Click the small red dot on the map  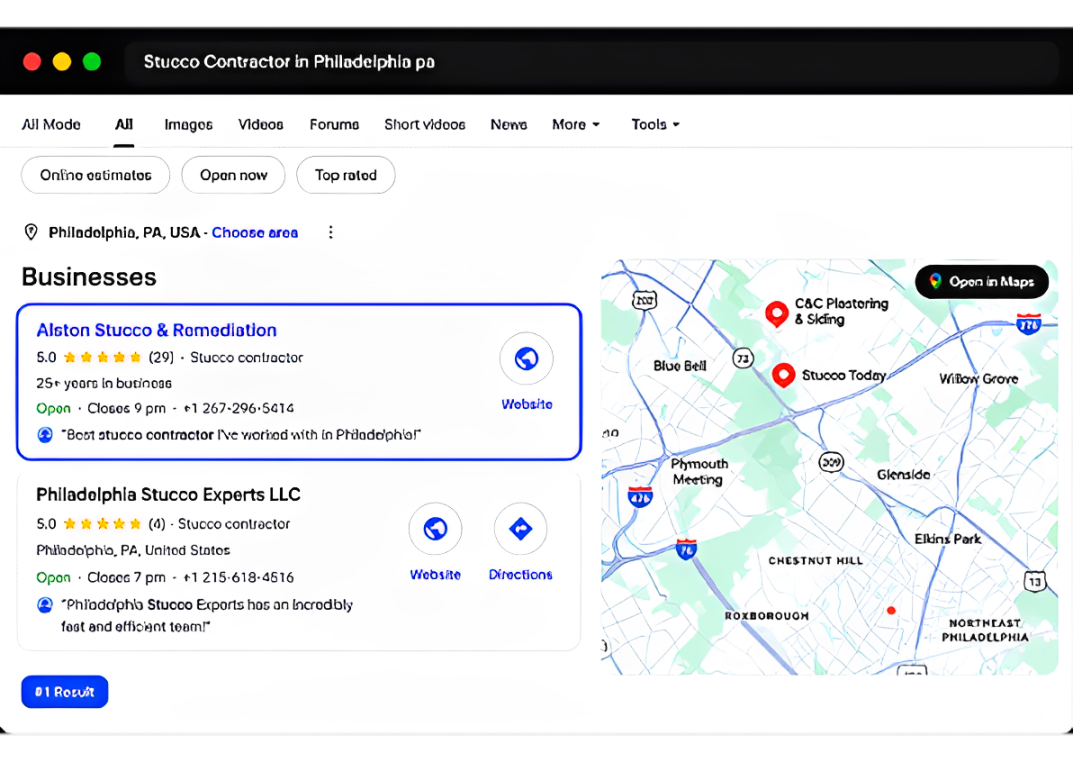[x=891, y=610]
